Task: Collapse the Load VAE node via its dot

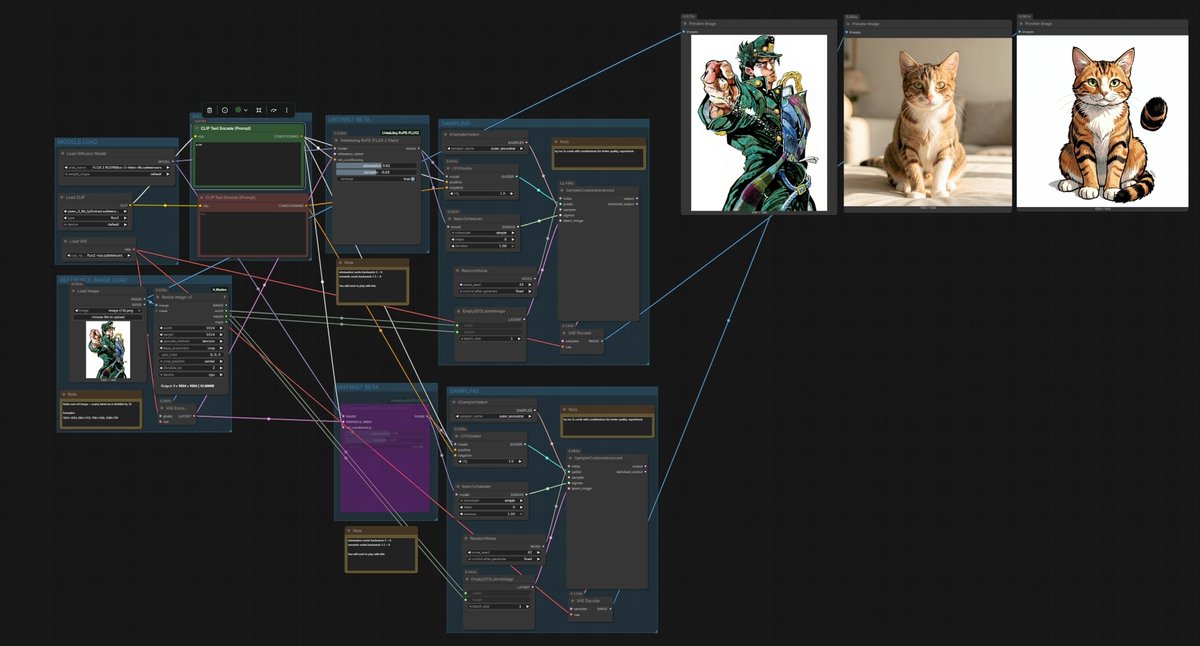Action: point(63,242)
